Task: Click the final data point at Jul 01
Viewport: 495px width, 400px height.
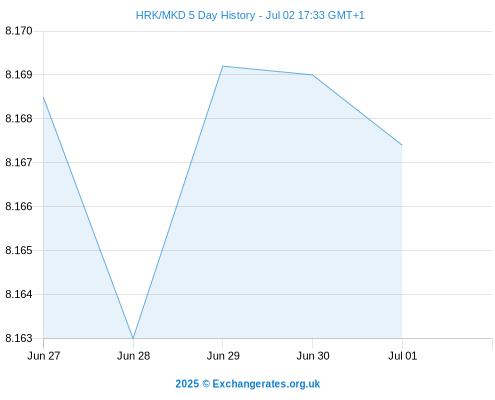Action: tap(402, 145)
